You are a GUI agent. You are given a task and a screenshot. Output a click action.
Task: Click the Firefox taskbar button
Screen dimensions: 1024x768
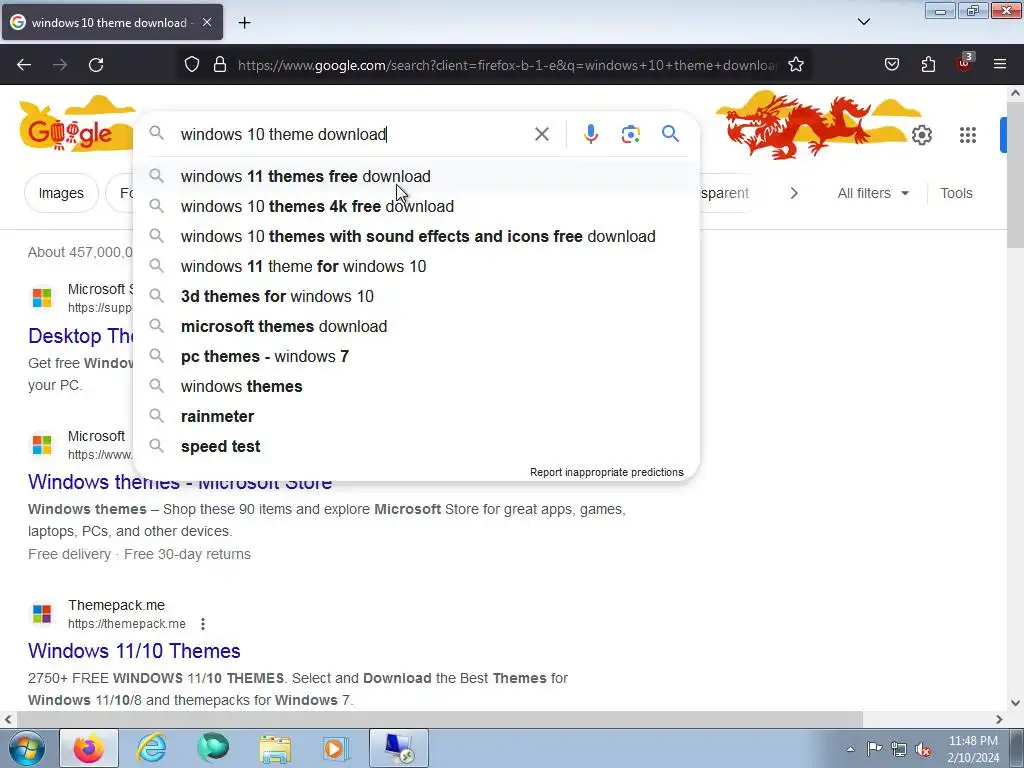click(x=89, y=748)
